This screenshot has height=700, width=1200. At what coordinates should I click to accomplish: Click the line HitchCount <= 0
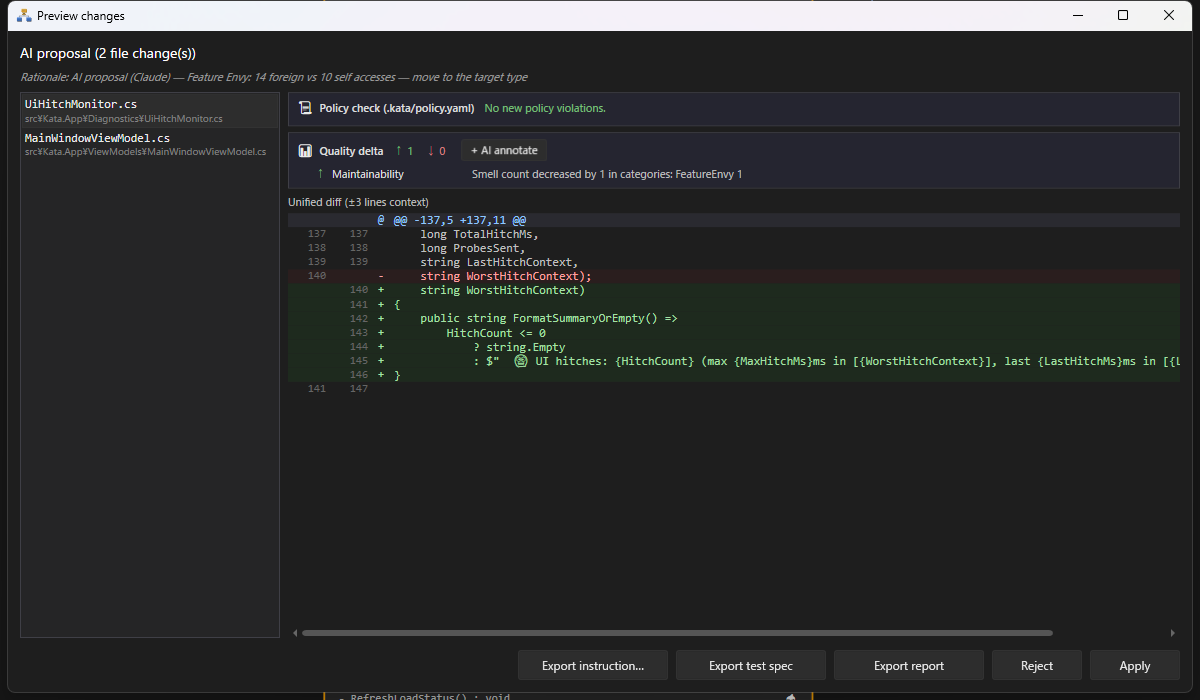pyautogui.click(x=733, y=332)
